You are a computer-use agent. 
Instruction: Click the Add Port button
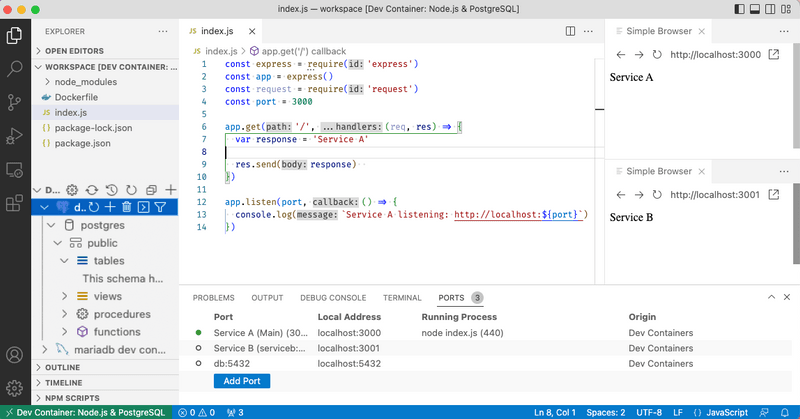click(242, 381)
